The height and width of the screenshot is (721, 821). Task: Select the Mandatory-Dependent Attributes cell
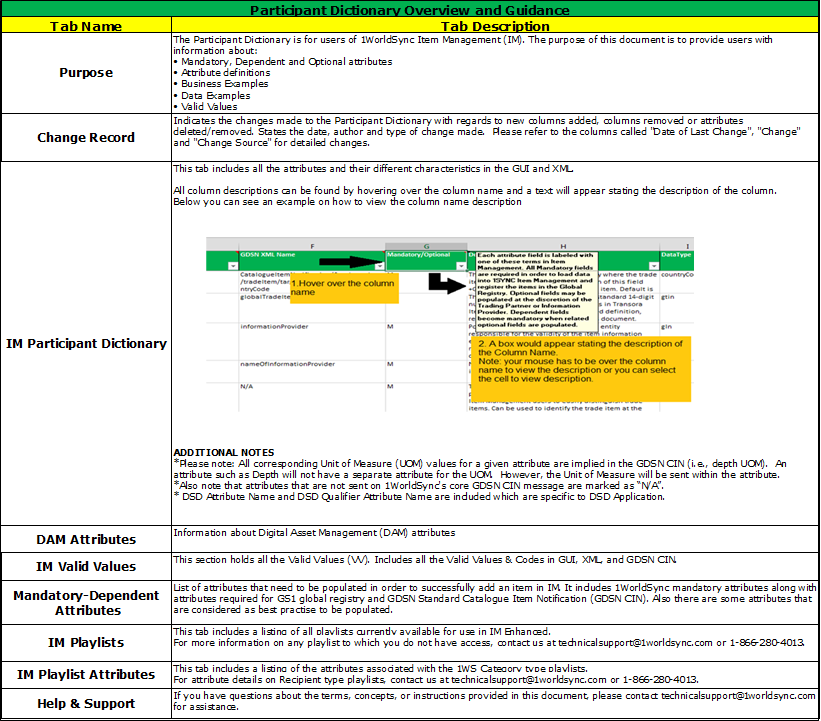pos(86,603)
